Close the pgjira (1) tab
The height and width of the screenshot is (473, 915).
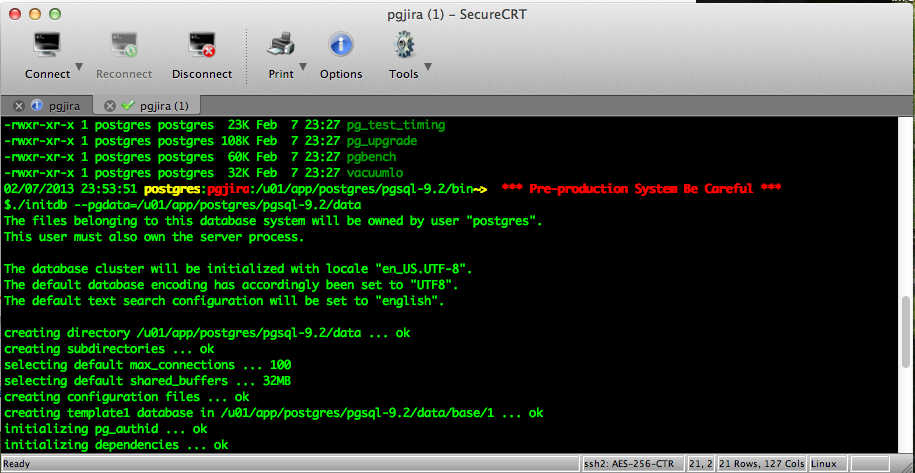tap(109, 106)
